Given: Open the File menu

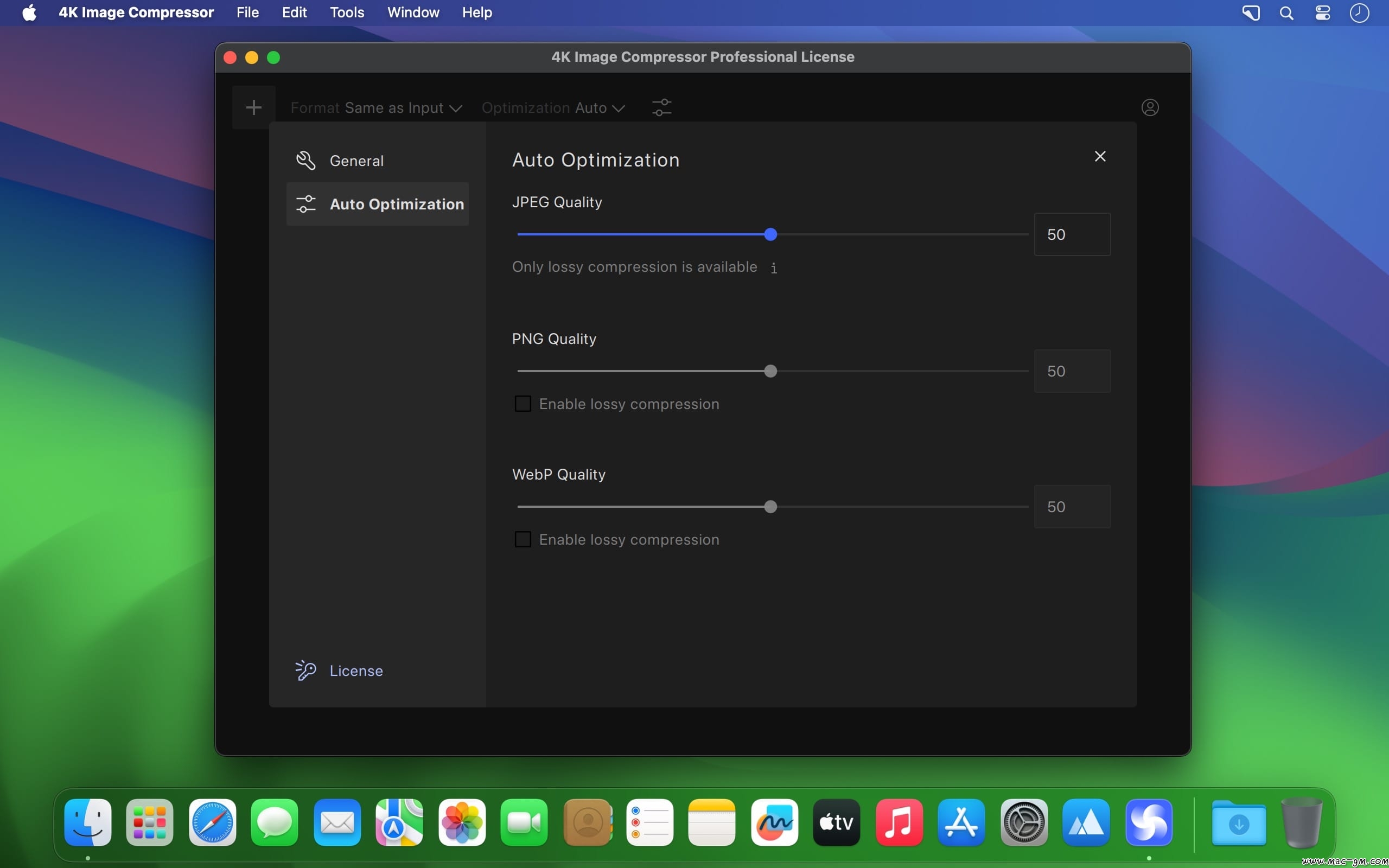Looking at the screenshot, I should click(247, 12).
